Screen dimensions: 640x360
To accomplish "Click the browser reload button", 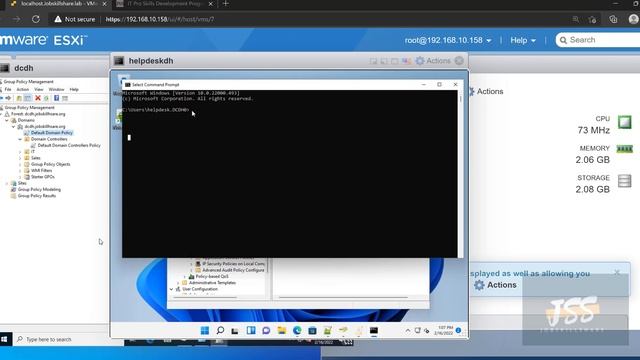I will [36, 19].
